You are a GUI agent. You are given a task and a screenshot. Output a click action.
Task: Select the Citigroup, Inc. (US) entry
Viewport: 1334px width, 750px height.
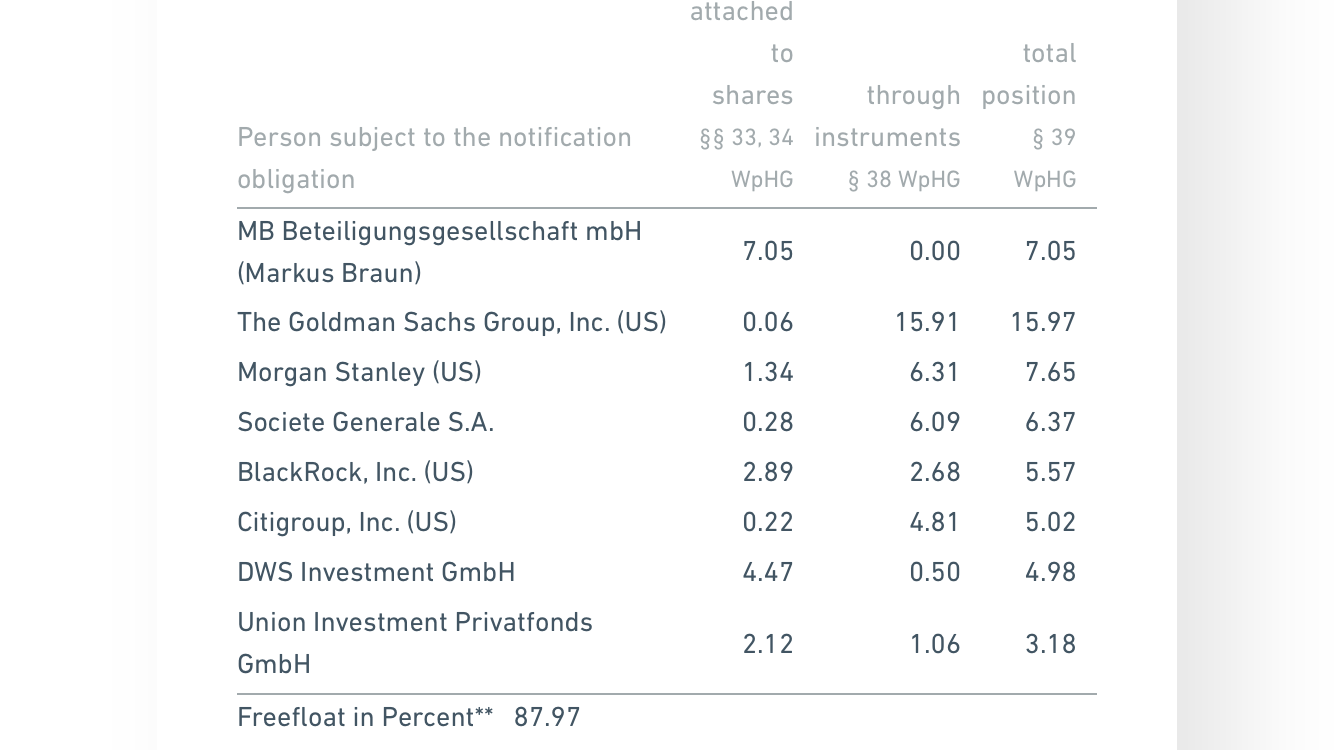[x=346, y=522]
